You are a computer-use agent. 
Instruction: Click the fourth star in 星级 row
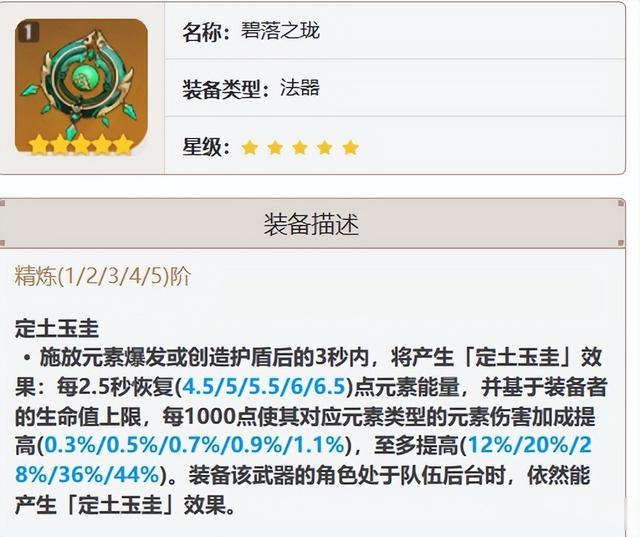click(x=325, y=148)
